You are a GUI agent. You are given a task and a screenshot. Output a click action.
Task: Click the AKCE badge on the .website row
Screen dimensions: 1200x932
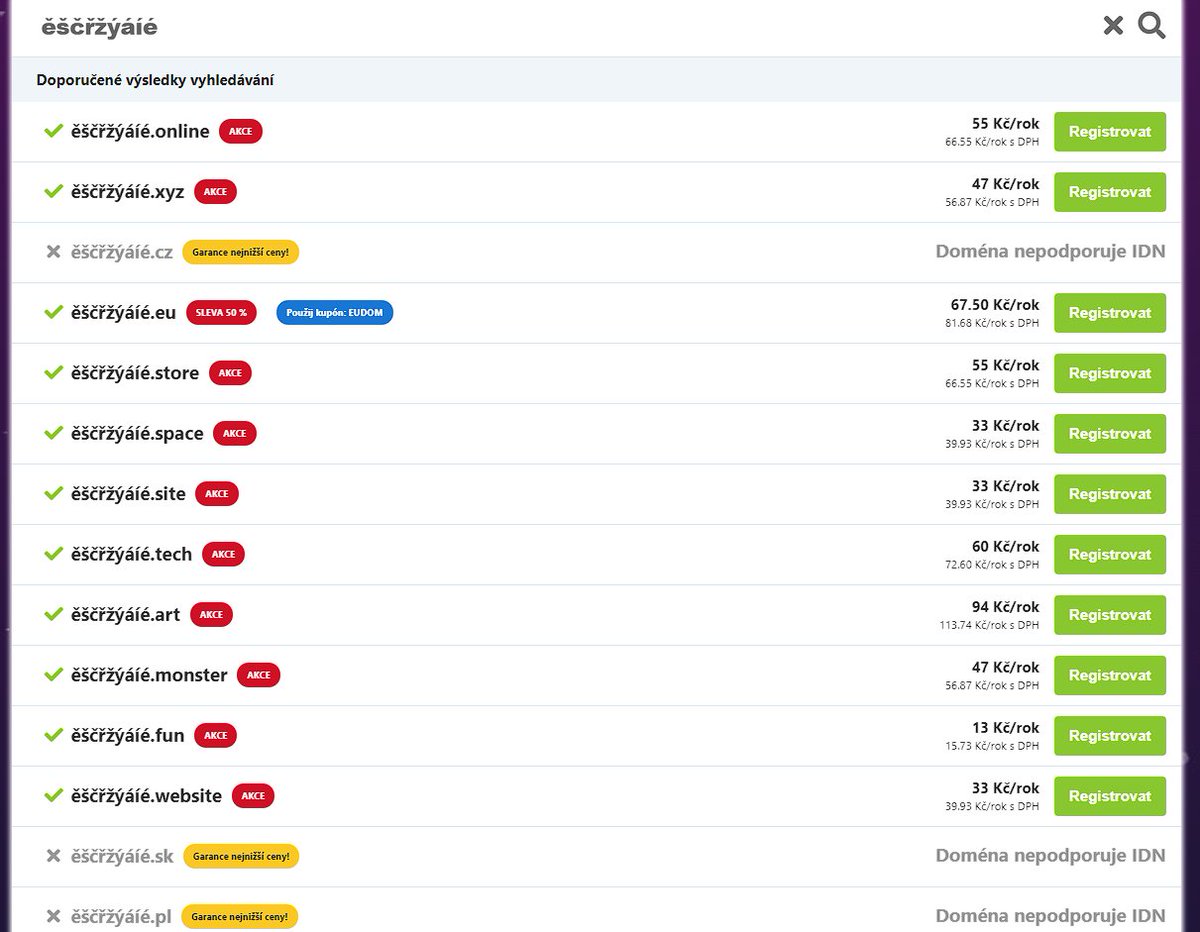click(x=253, y=795)
